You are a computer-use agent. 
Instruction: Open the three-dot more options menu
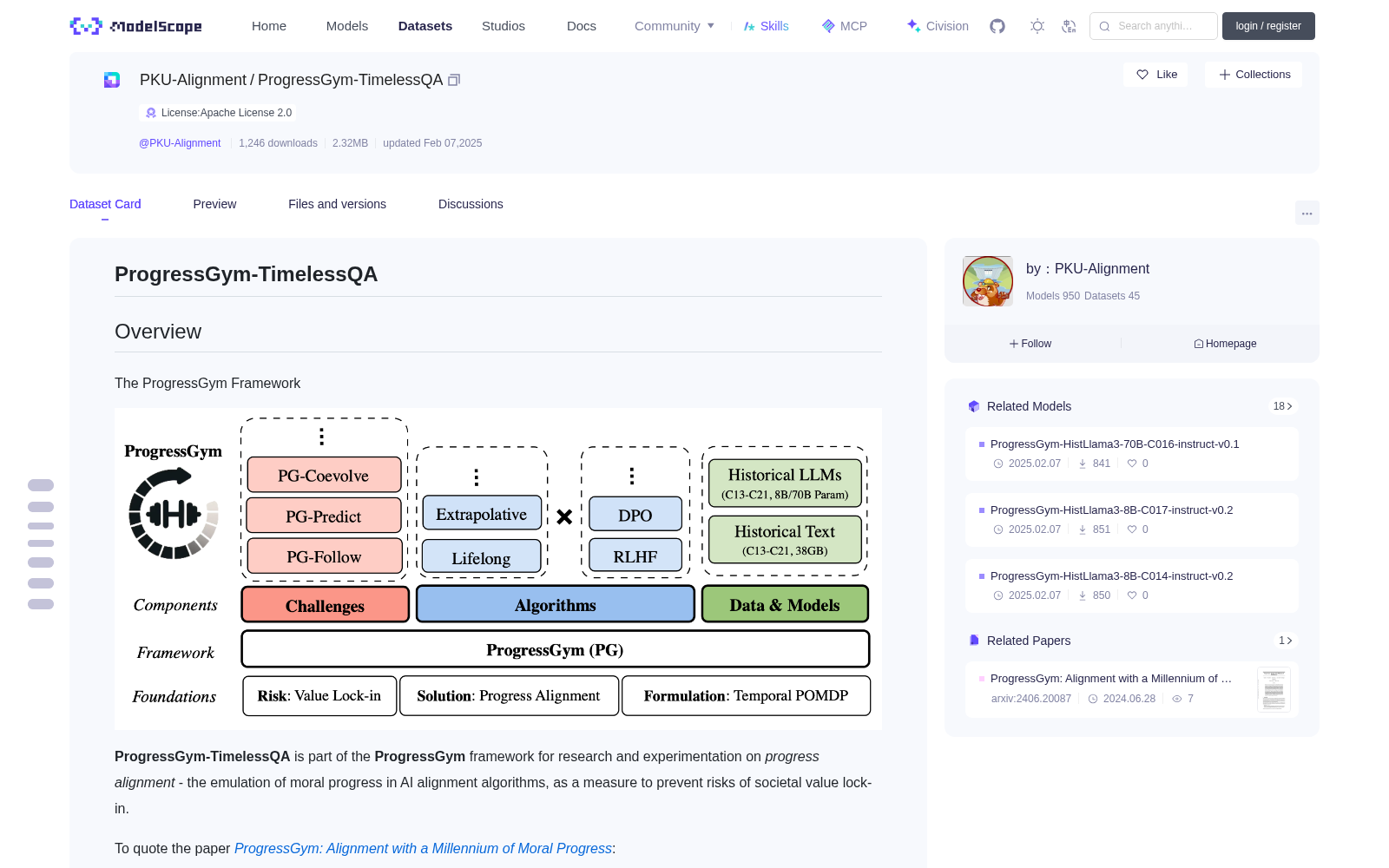[x=1307, y=213]
